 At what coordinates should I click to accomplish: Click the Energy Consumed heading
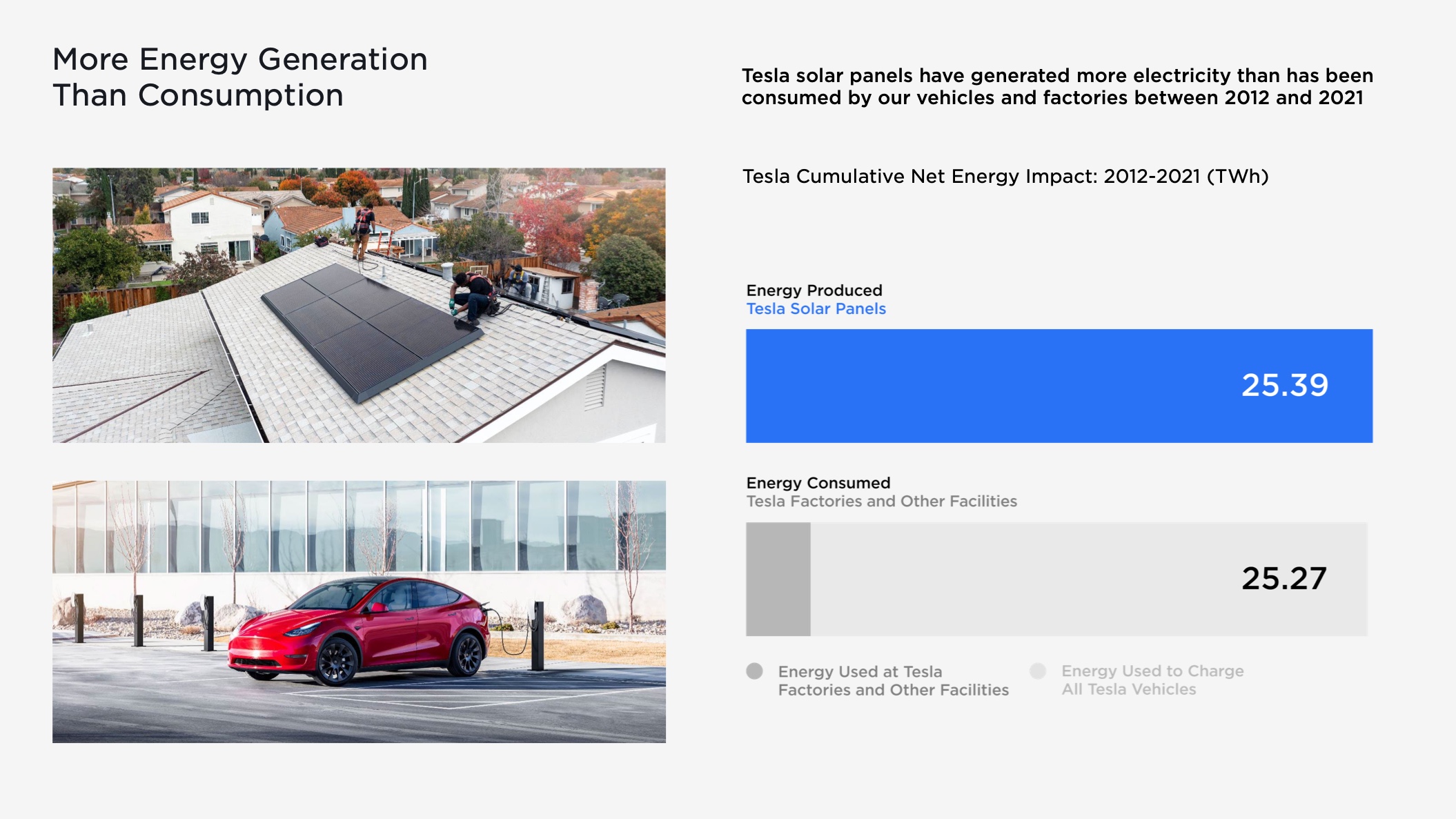818,483
